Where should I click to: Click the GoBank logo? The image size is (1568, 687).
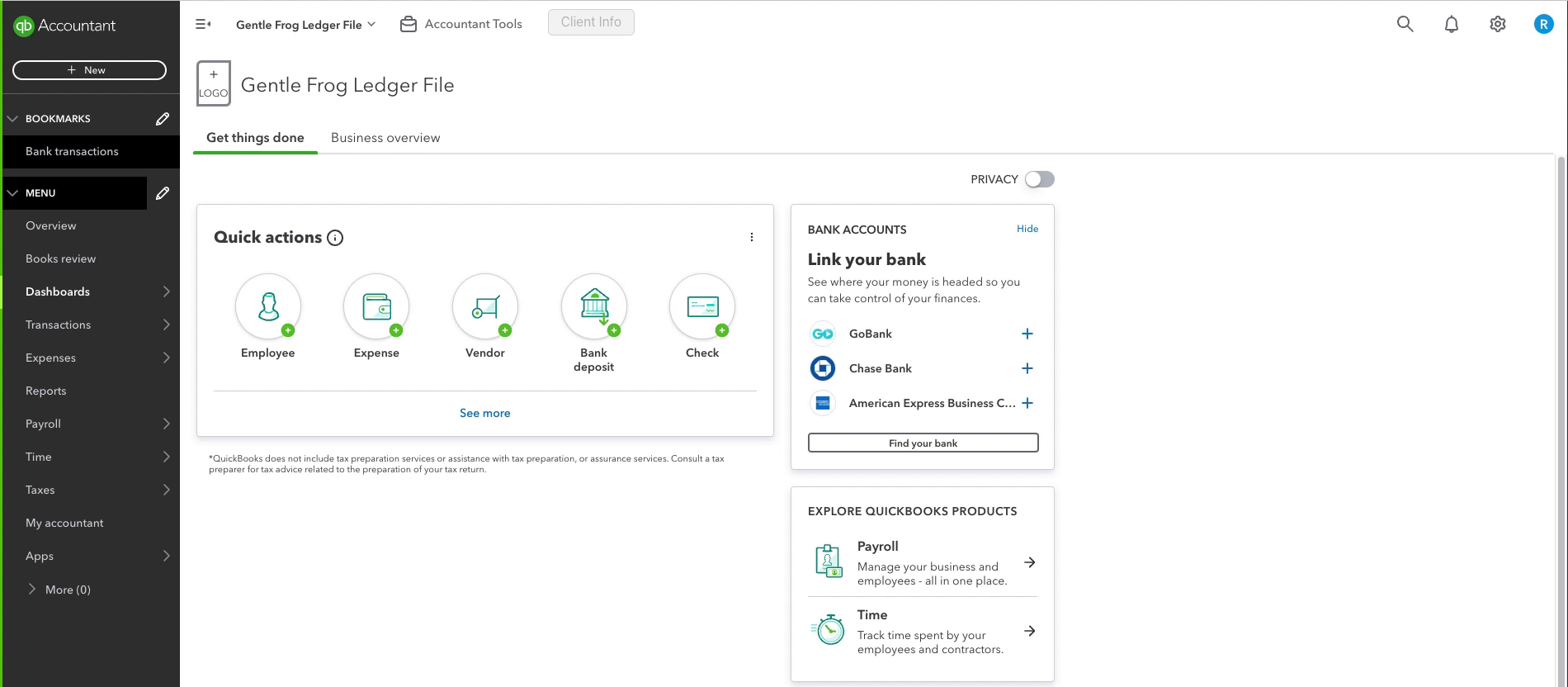[822, 334]
